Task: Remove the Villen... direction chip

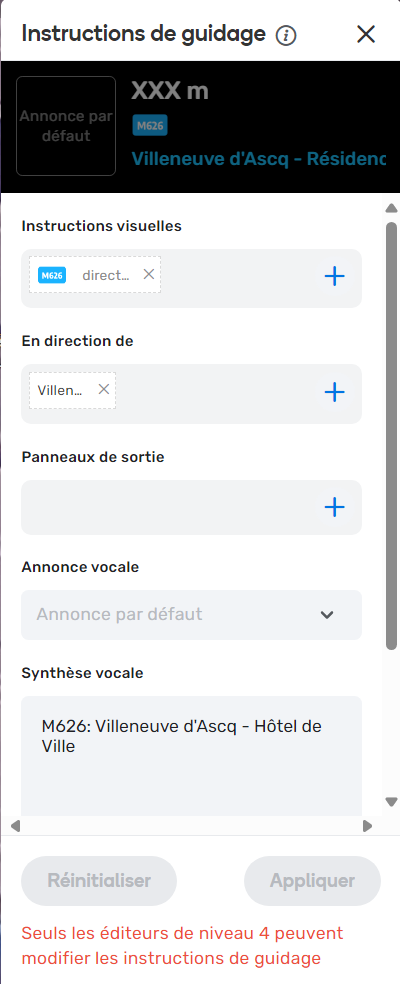Action: 104,389
